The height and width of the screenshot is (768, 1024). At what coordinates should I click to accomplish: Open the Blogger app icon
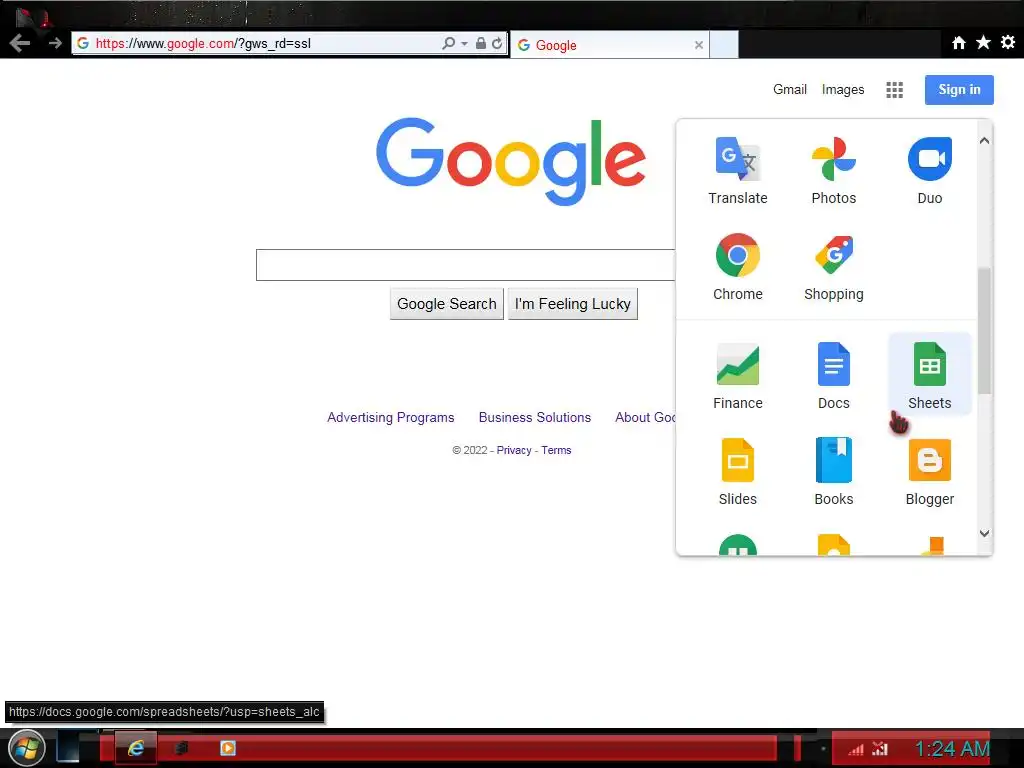click(x=929, y=460)
